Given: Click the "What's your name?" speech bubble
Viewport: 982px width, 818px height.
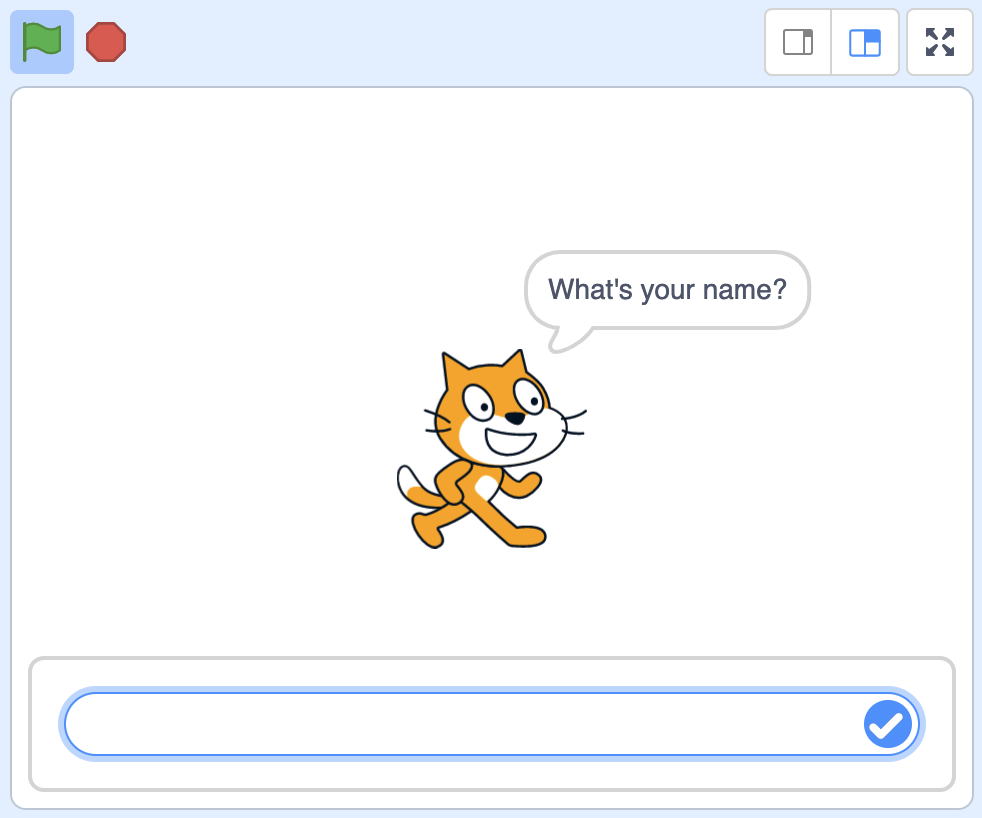Looking at the screenshot, I should click(667, 290).
